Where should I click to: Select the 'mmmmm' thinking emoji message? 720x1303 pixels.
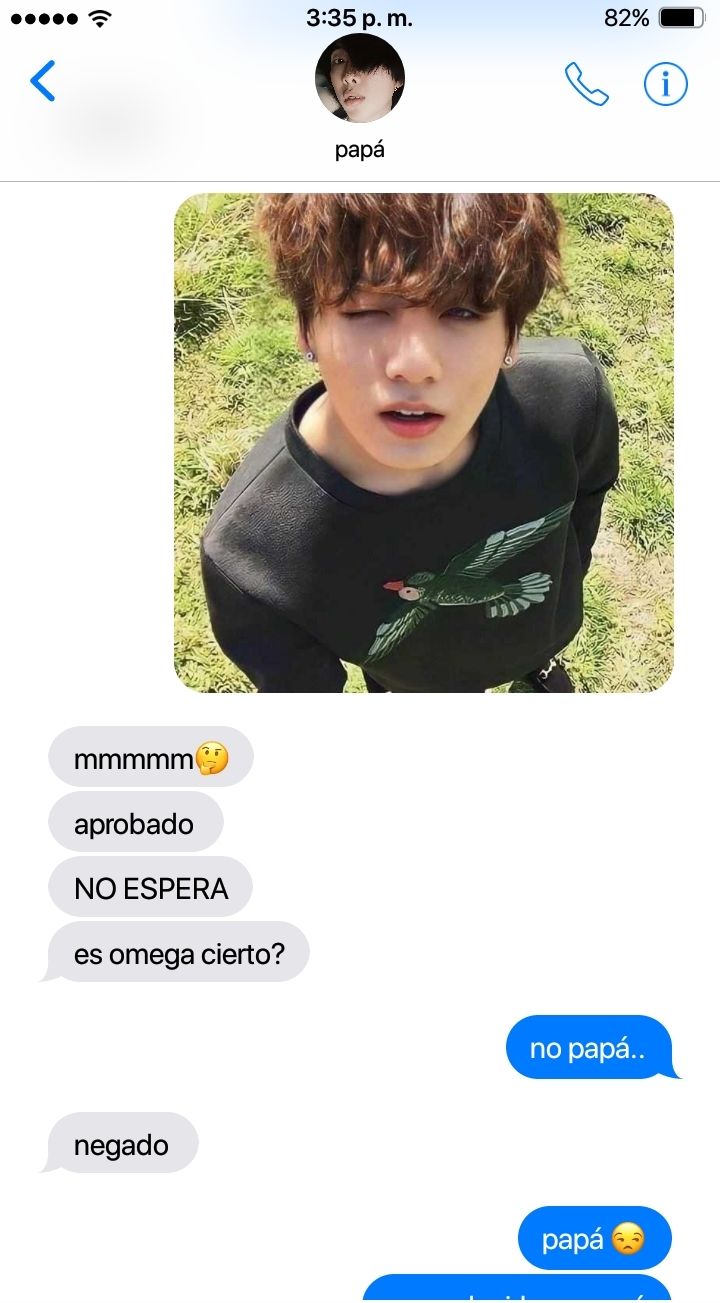[x=151, y=759]
